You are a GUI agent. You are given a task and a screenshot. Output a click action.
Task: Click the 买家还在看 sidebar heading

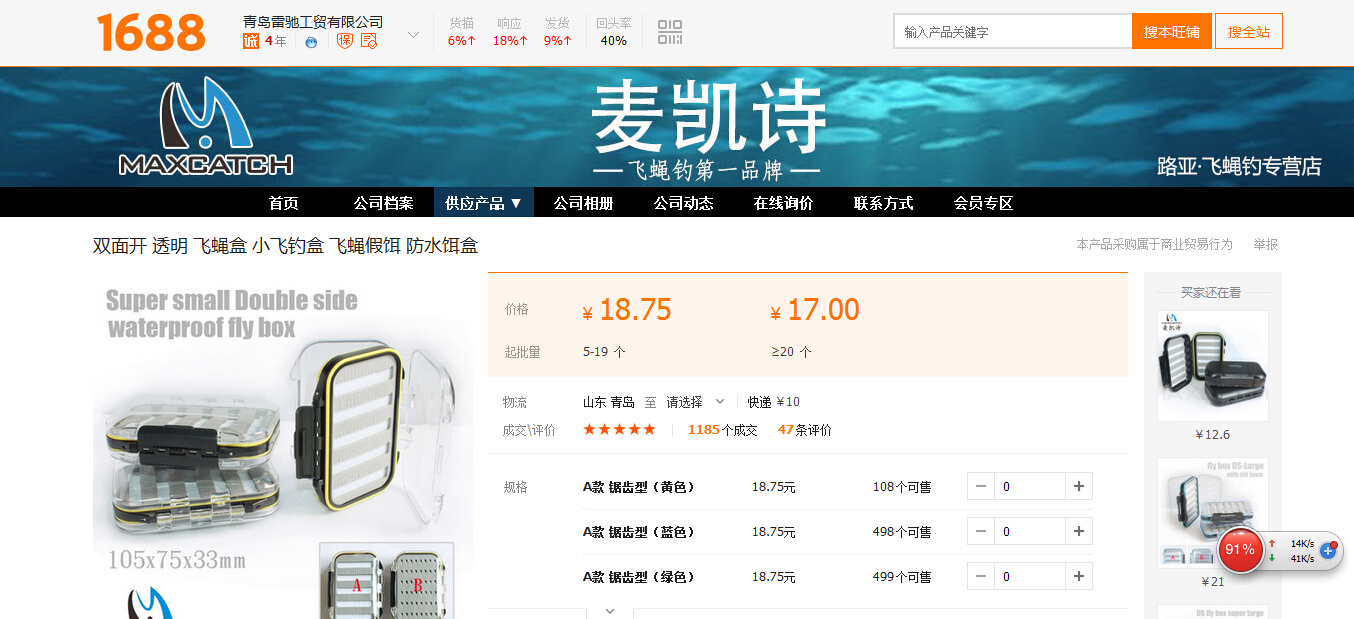pos(1211,293)
